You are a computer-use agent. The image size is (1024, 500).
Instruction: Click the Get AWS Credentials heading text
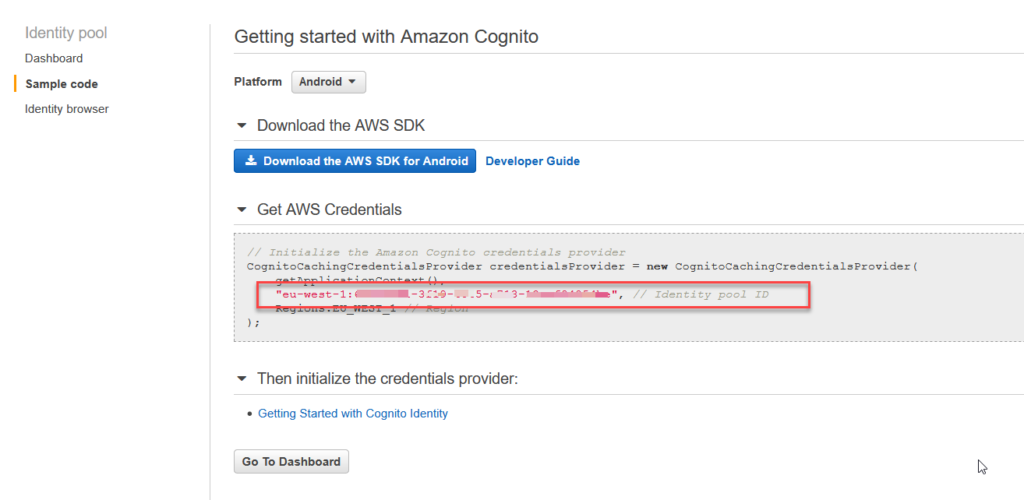click(329, 210)
